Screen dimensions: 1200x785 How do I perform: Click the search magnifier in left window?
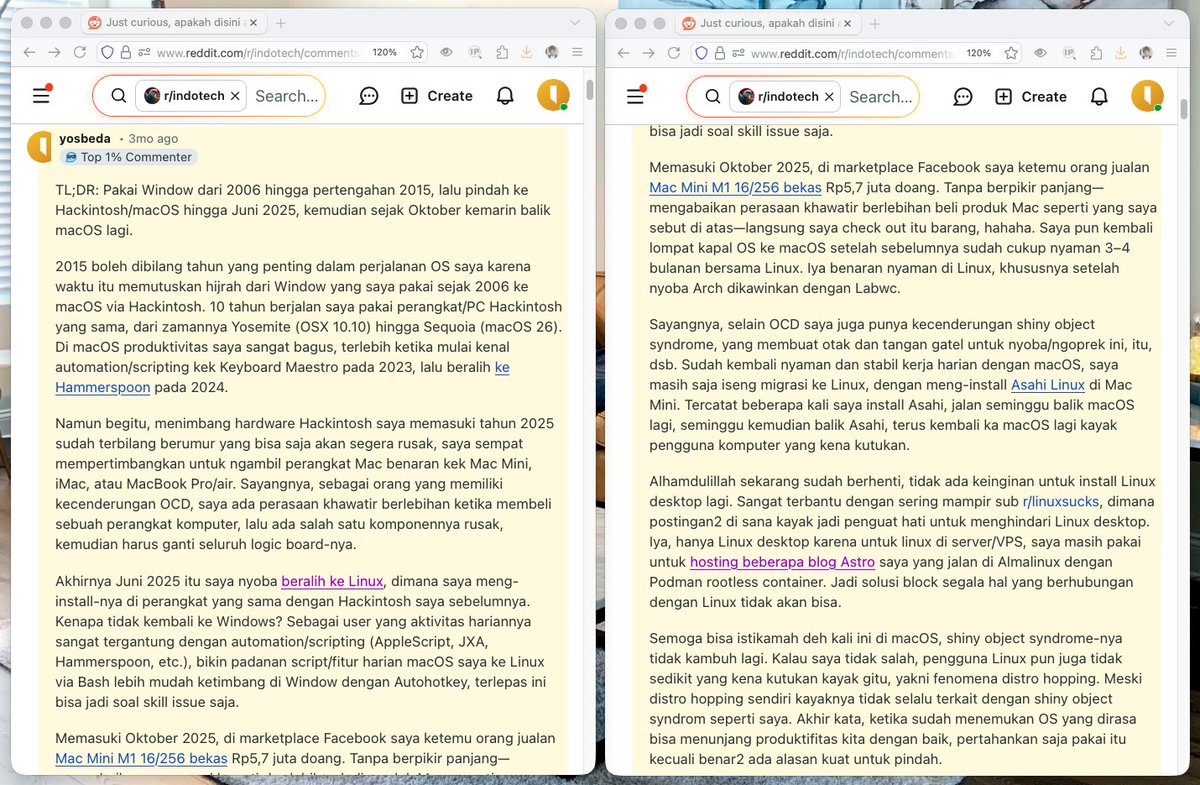tap(118, 96)
